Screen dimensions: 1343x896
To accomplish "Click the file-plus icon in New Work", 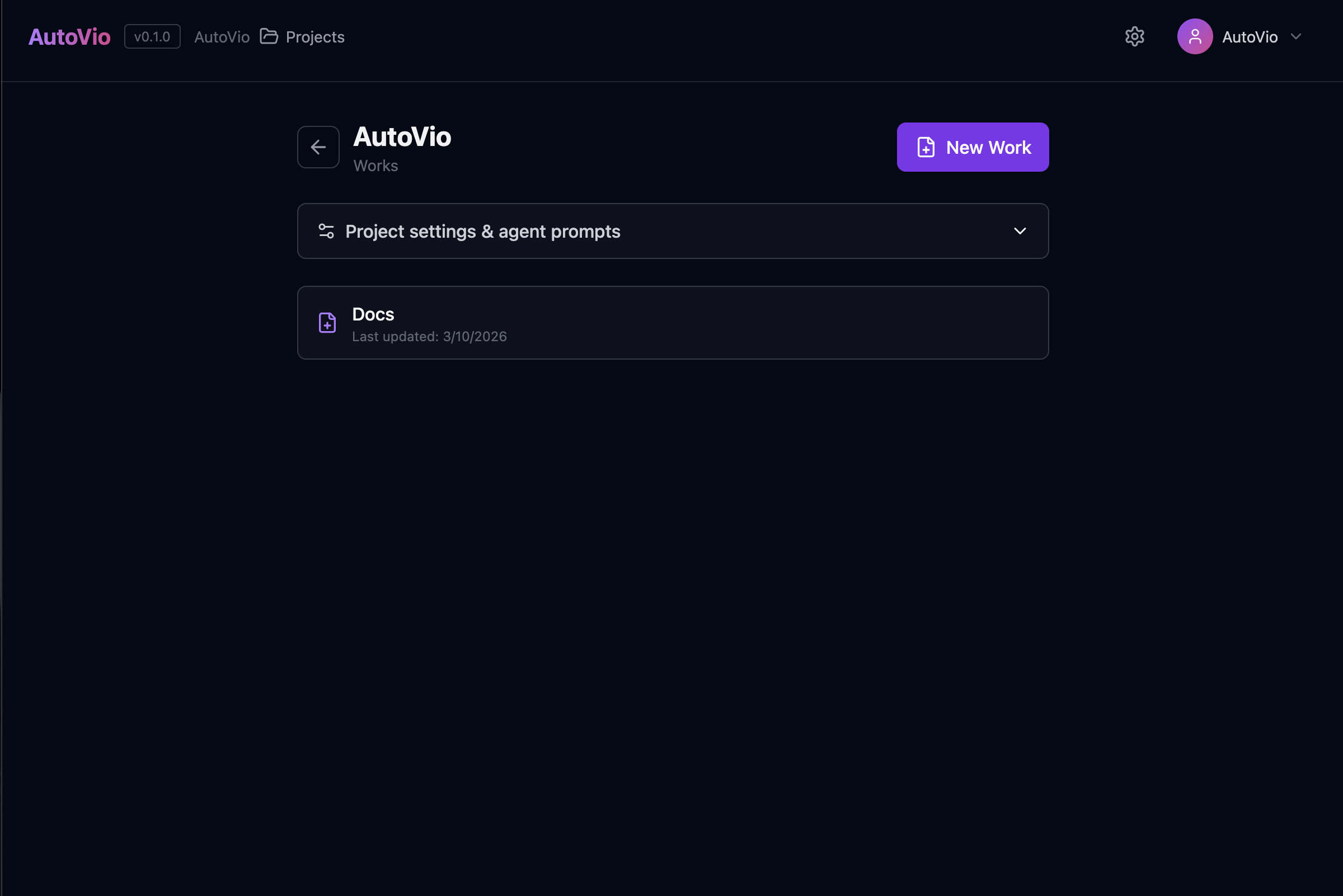I will click(x=926, y=148).
